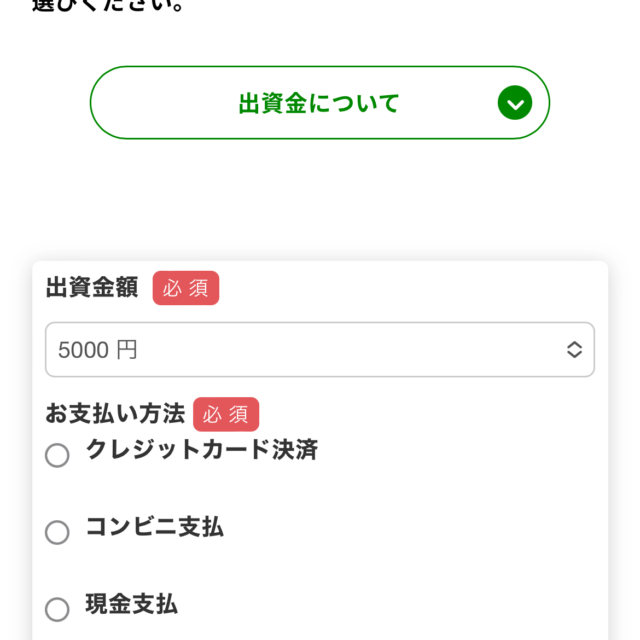Click the 必須 badge beside 出資金額
The width and height of the screenshot is (640, 640).
185,288
